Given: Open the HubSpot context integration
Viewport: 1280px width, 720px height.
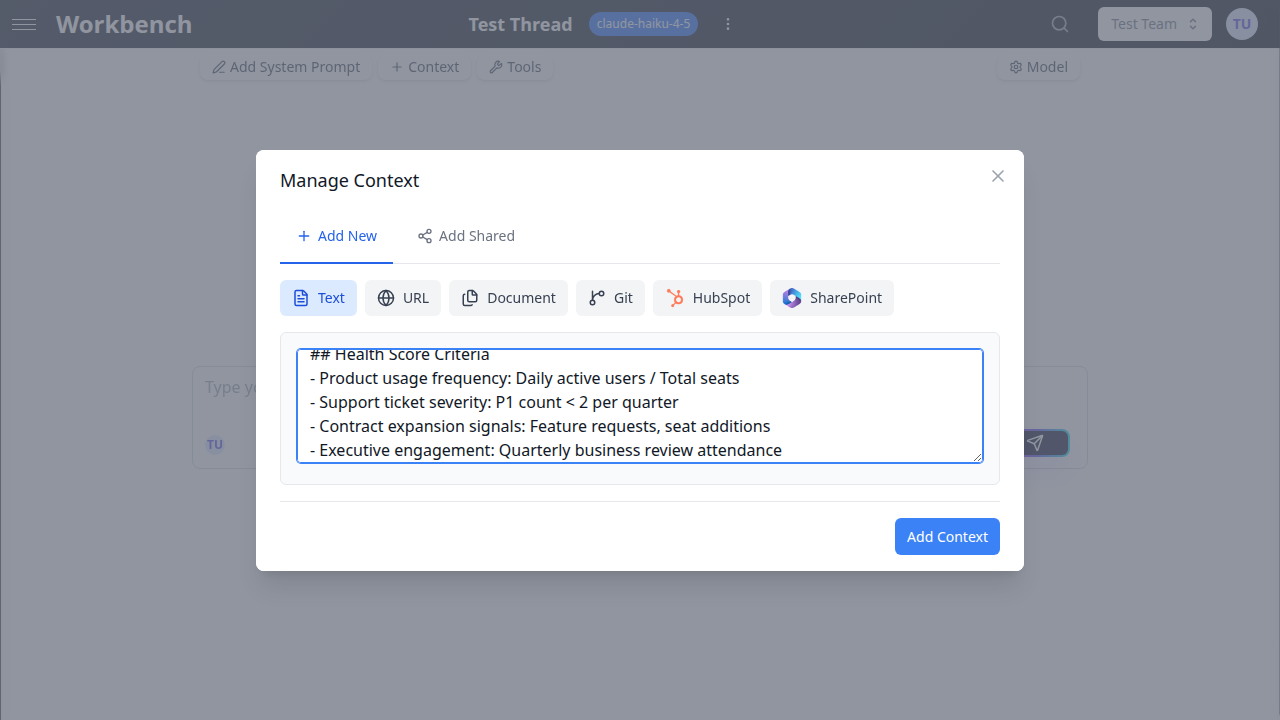Looking at the screenshot, I should click(x=707, y=297).
